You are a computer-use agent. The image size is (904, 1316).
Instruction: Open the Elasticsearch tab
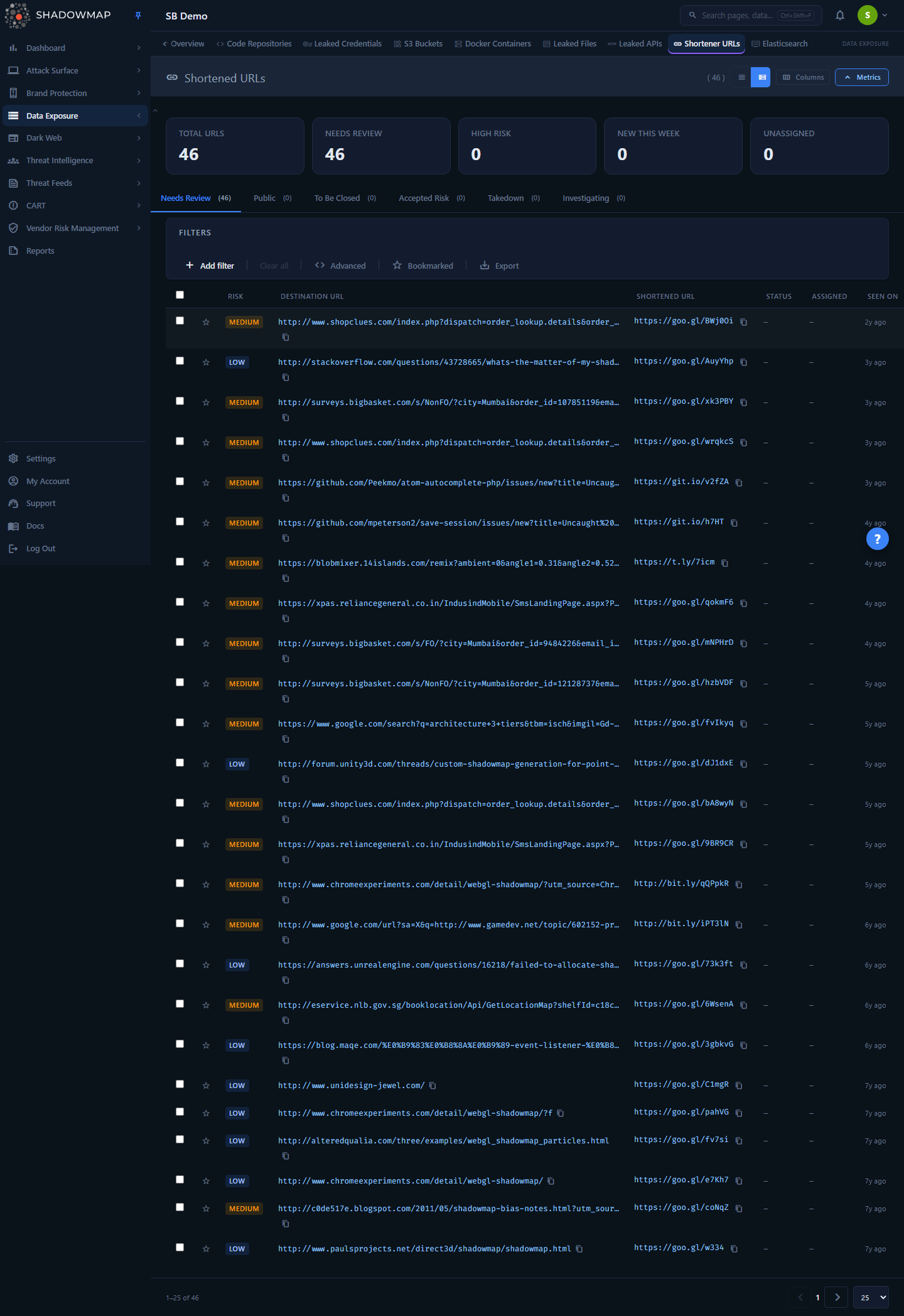(x=780, y=44)
